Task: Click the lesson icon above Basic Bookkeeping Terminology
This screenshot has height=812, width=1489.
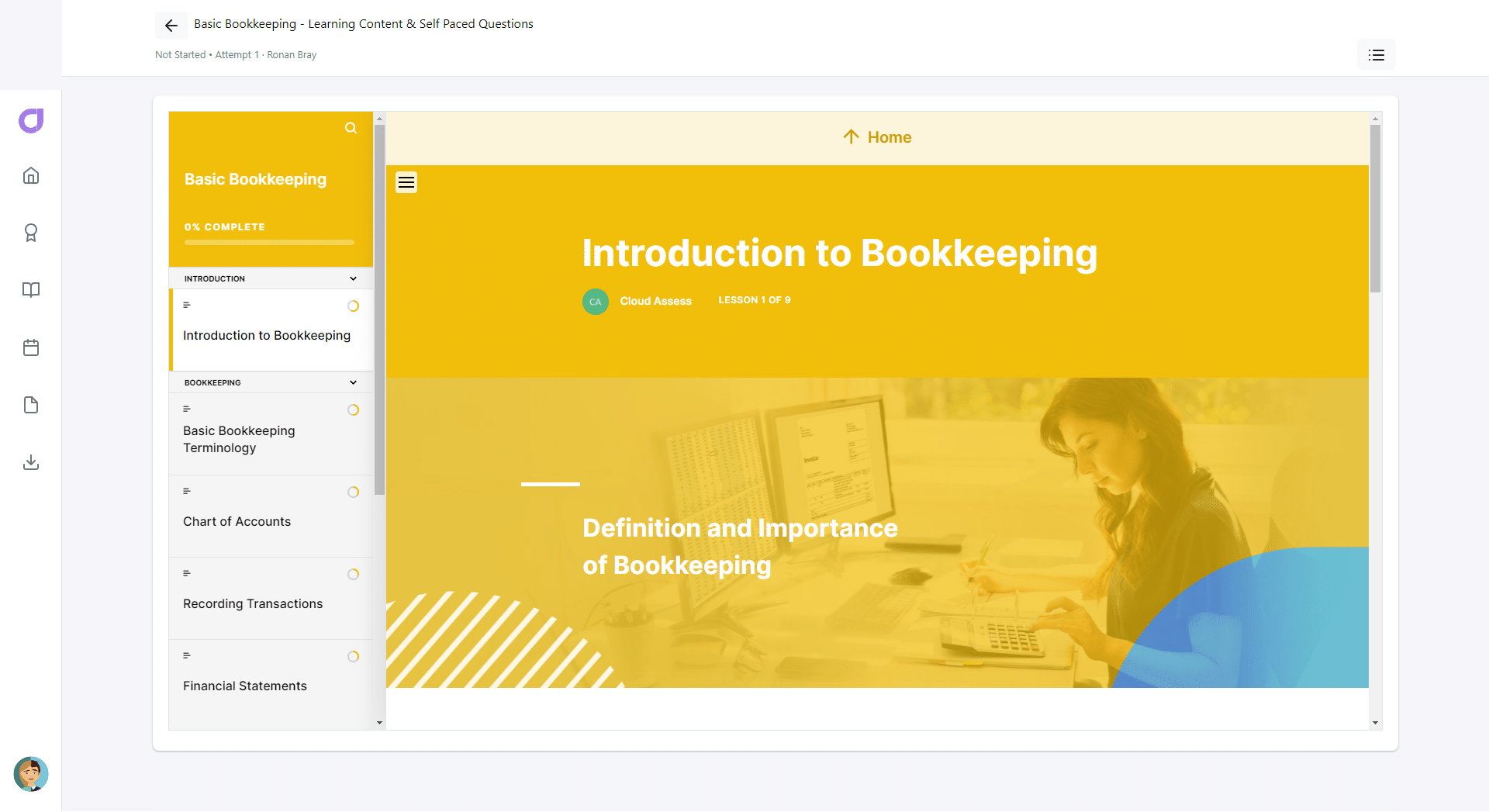Action: coord(187,409)
